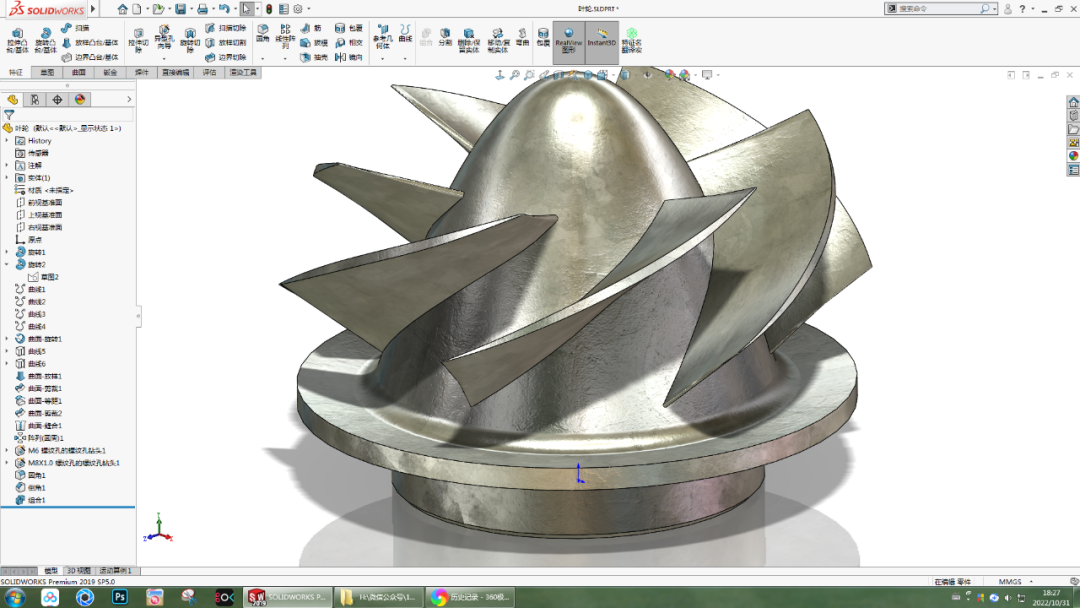Select the 弯曲 (Flex) tool
The image size is (1080, 608).
click(x=522, y=34)
